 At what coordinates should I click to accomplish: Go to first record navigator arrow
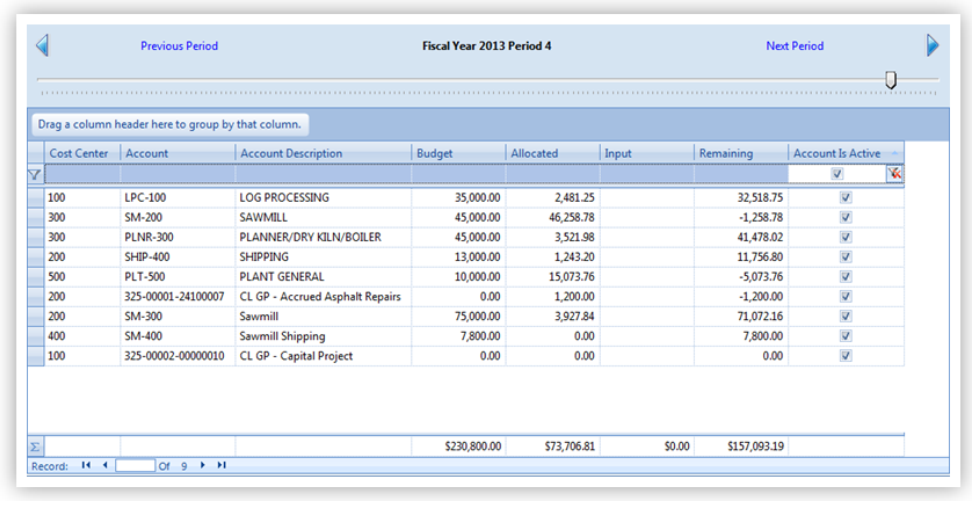pyautogui.click(x=85, y=465)
